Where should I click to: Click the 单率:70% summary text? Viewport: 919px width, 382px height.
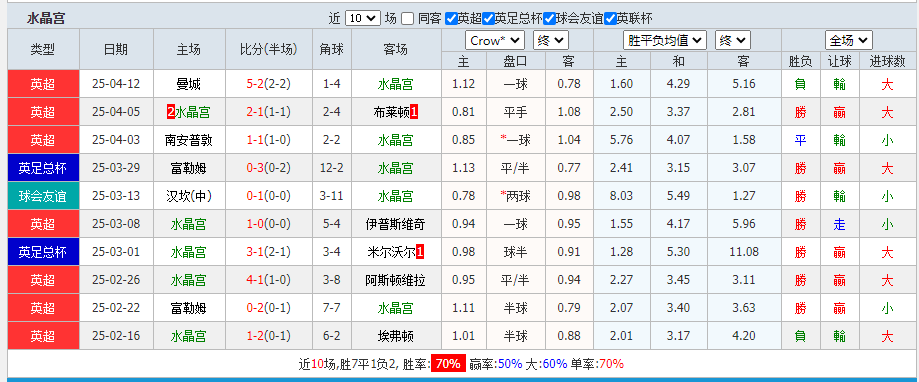click(597, 363)
